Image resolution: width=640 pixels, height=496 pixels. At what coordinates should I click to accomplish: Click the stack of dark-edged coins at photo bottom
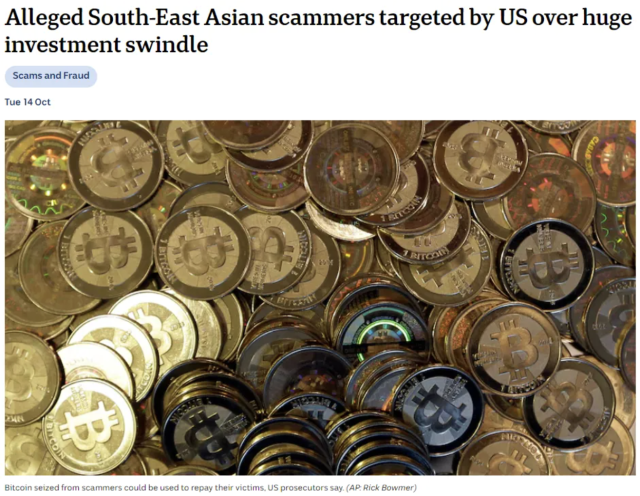[x=288, y=447]
